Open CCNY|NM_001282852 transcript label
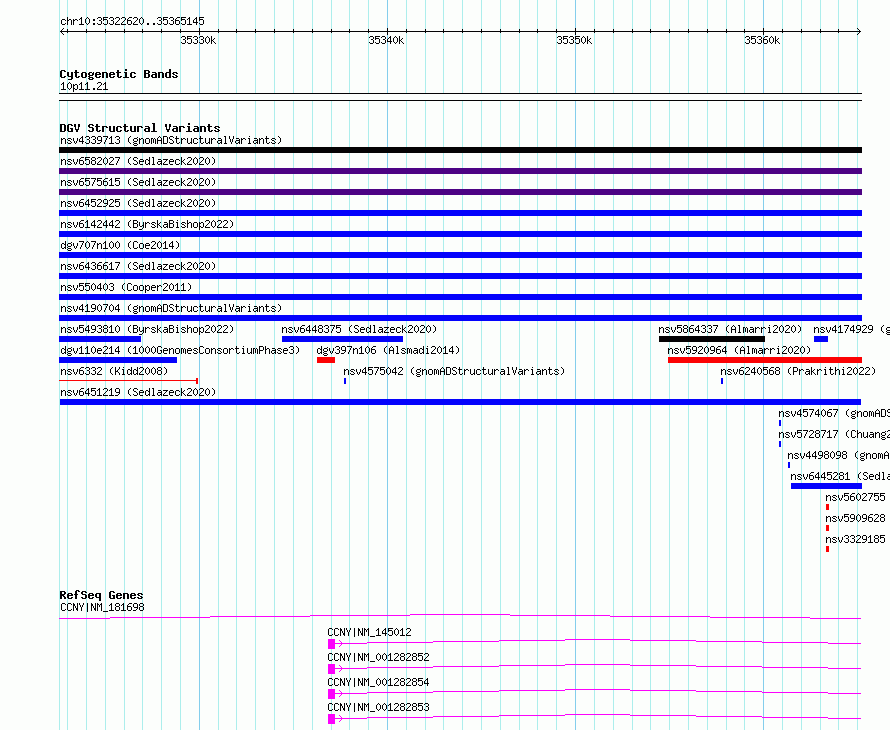Viewport: 890px width, 730px height. pyautogui.click(x=378, y=657)
